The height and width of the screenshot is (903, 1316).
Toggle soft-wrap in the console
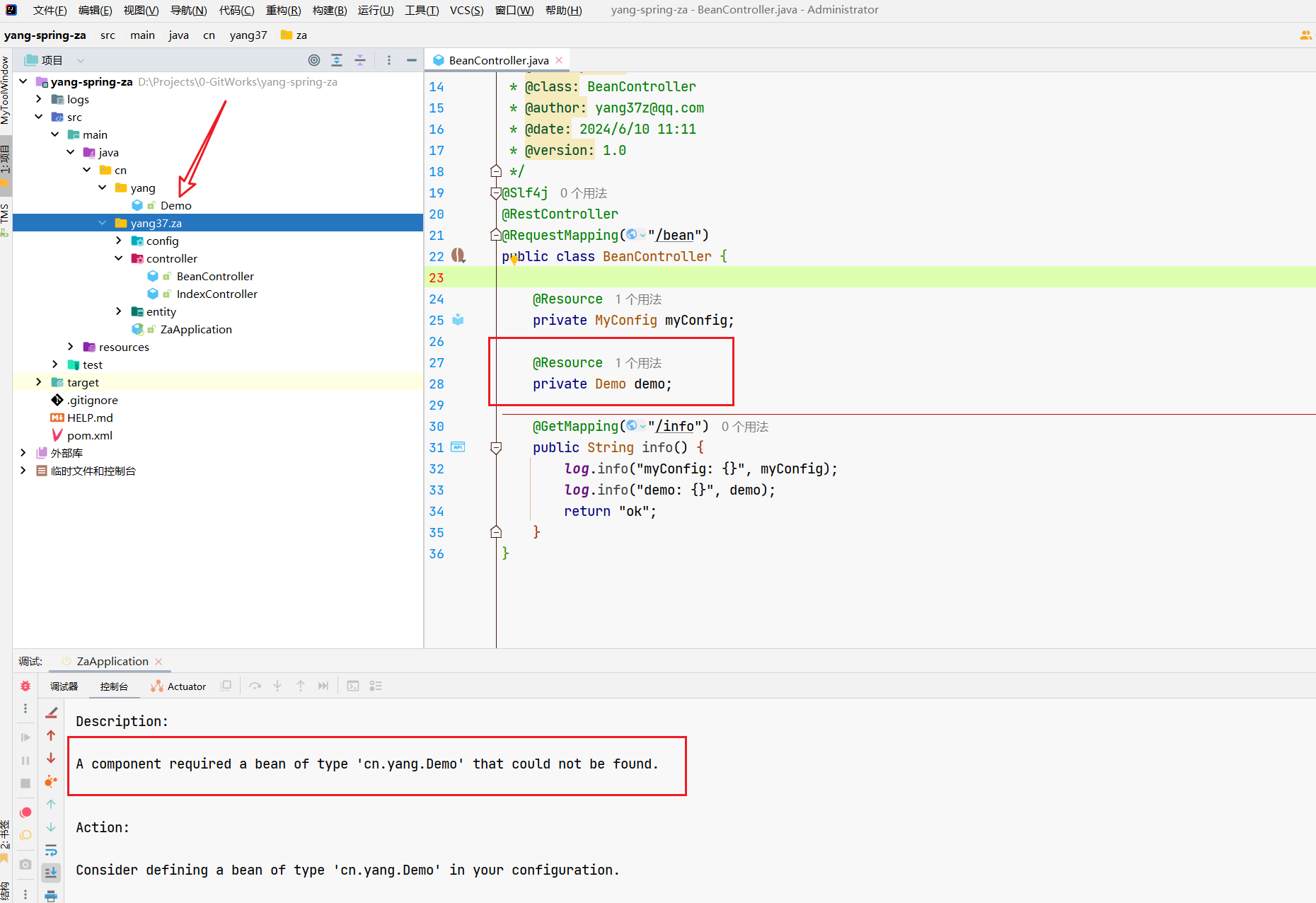(x=51, y=850)
